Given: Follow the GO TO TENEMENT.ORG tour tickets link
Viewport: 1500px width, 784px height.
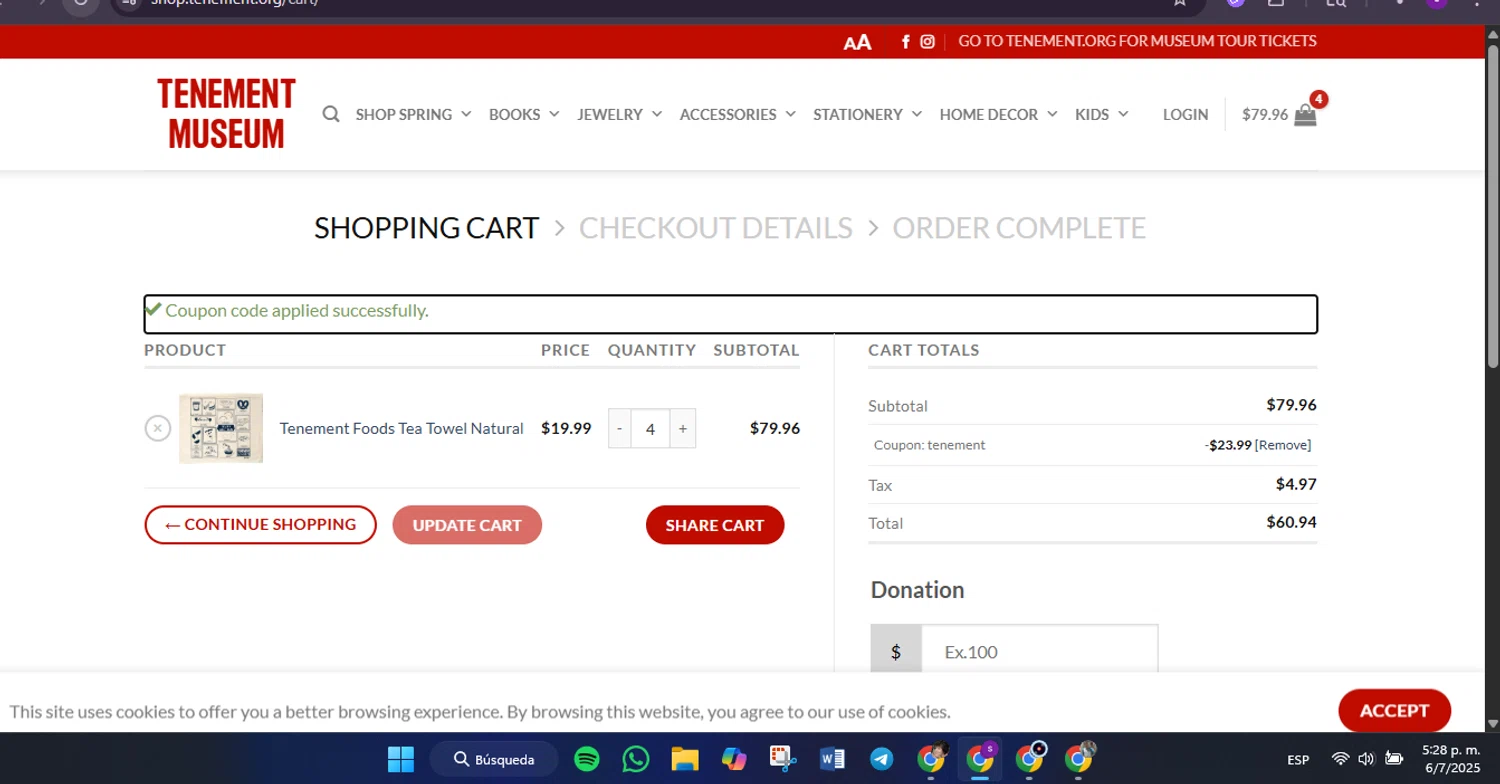Looking at the screenshot, I should [1137, 41].
